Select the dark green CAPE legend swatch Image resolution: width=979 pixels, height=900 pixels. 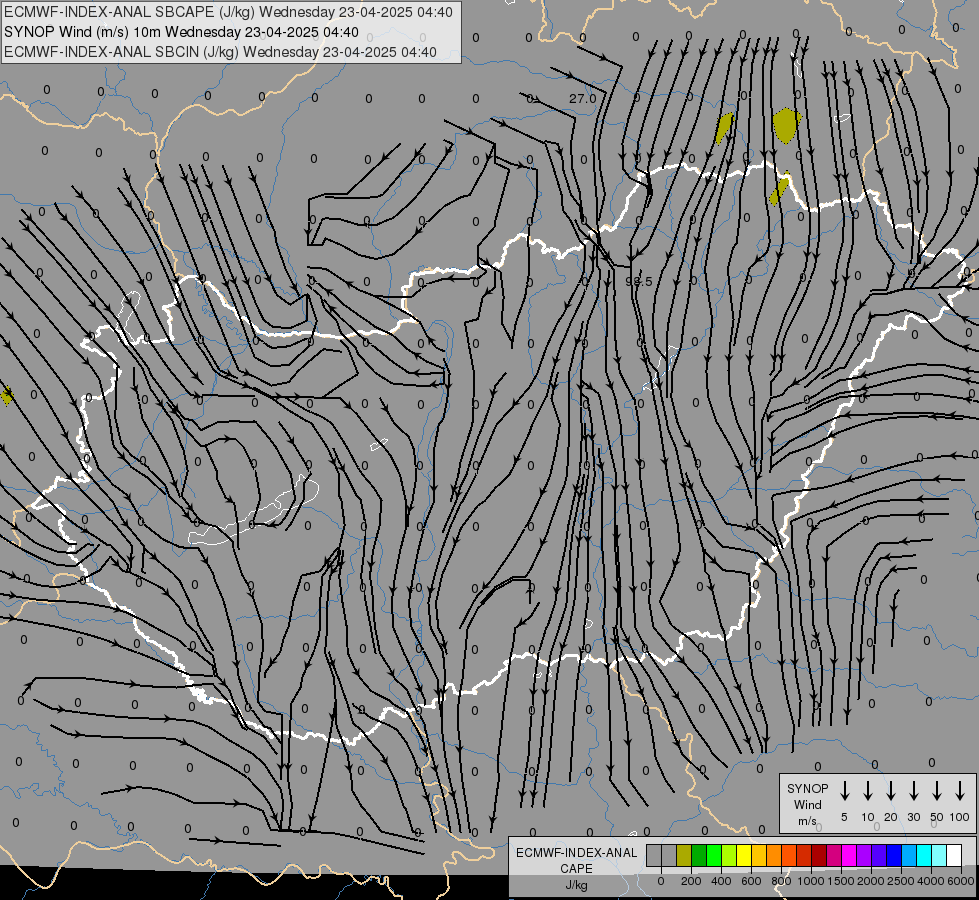coord(699,855)
